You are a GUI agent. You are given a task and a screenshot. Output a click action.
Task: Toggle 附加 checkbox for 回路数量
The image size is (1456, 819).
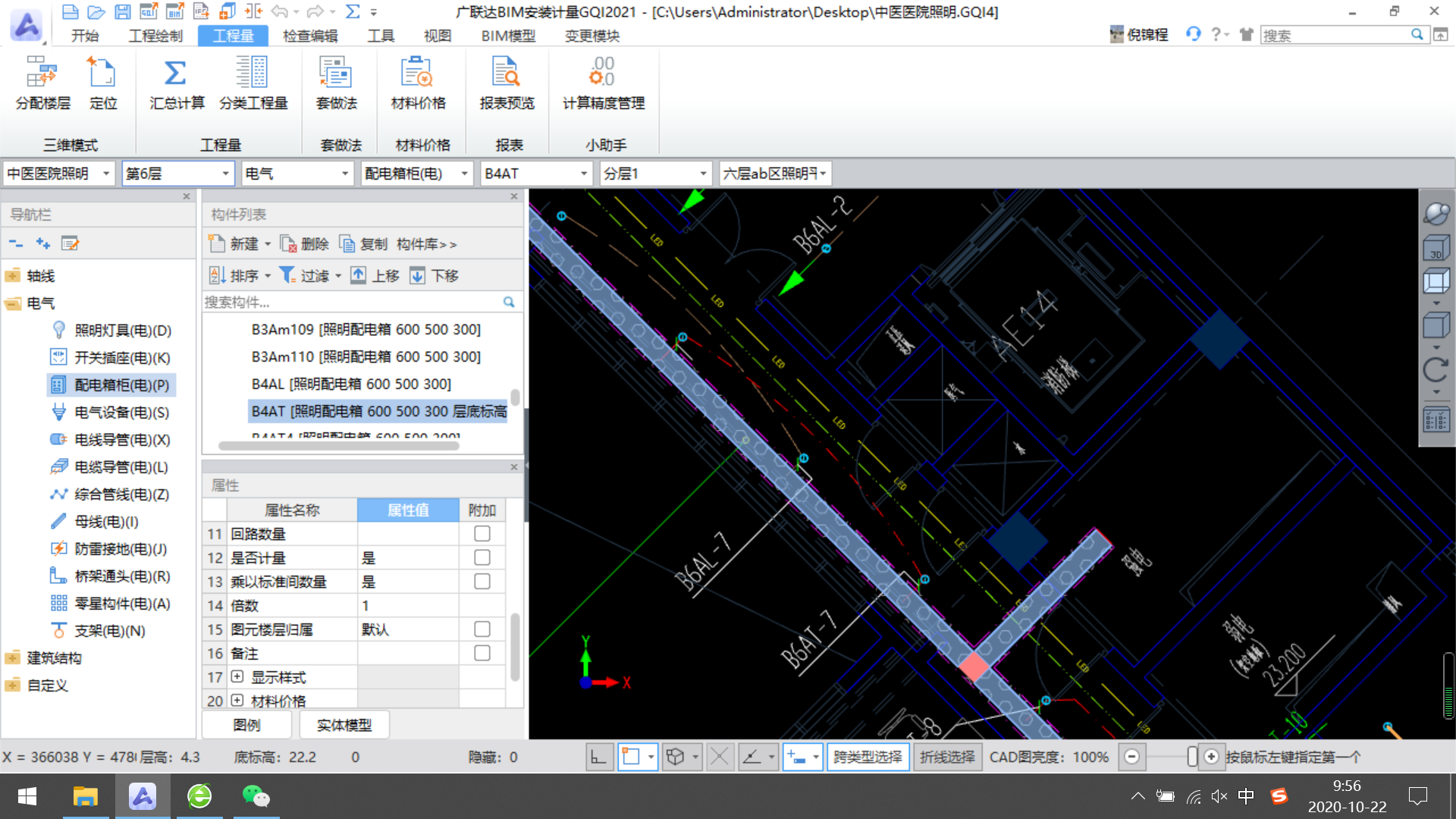coord(482,534)
